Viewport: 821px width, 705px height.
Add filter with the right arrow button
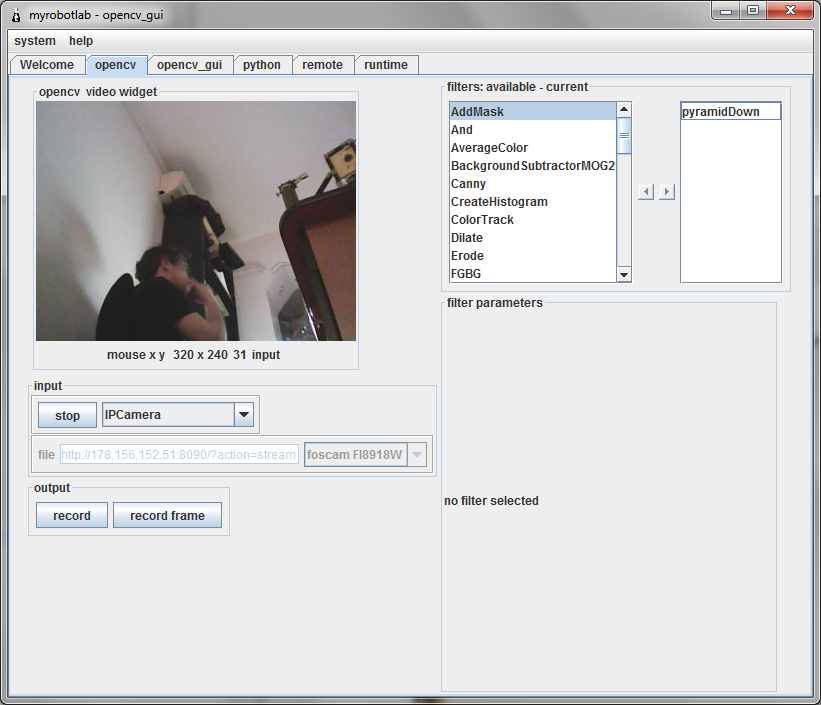point(667,192)
